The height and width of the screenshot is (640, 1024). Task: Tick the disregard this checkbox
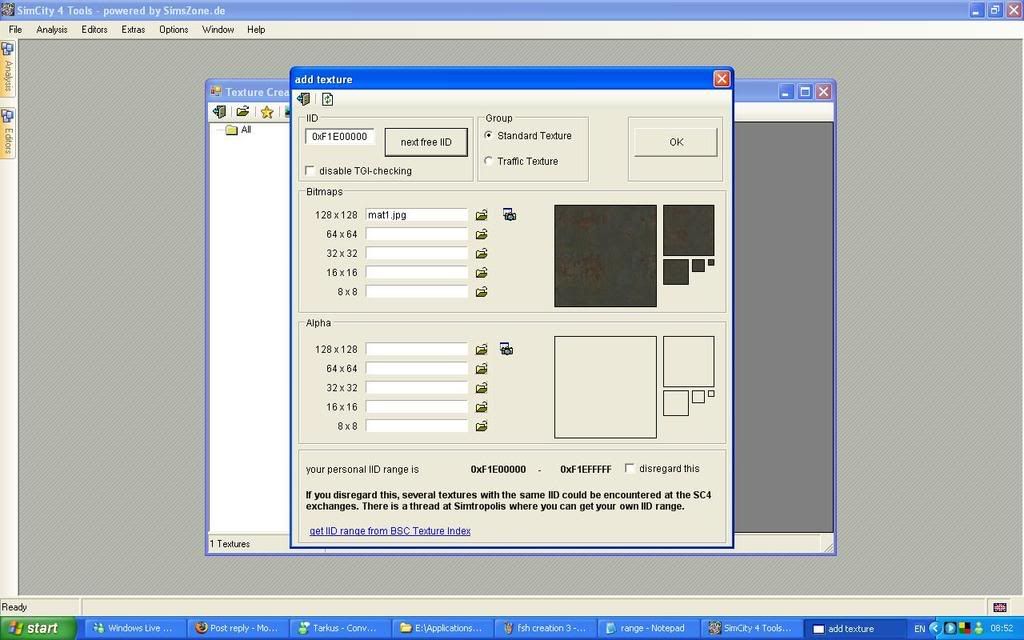click(629, 468)
